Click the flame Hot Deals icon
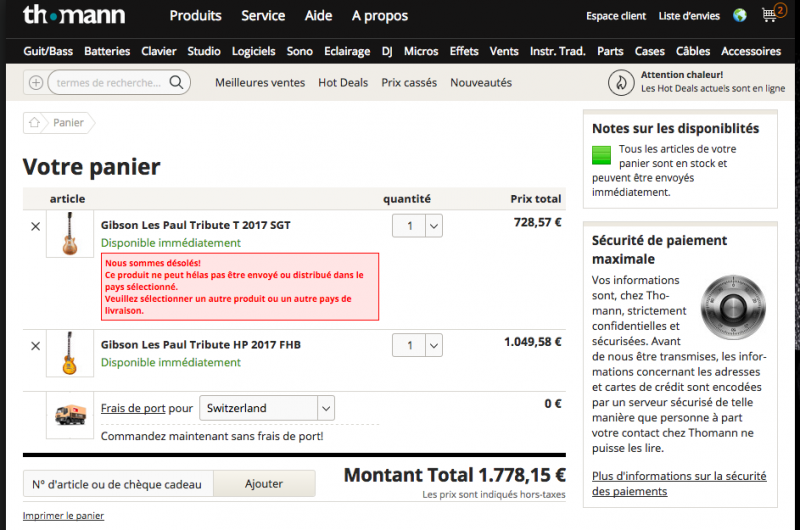This screenshot has height=530, width=800. click(621, 82)
